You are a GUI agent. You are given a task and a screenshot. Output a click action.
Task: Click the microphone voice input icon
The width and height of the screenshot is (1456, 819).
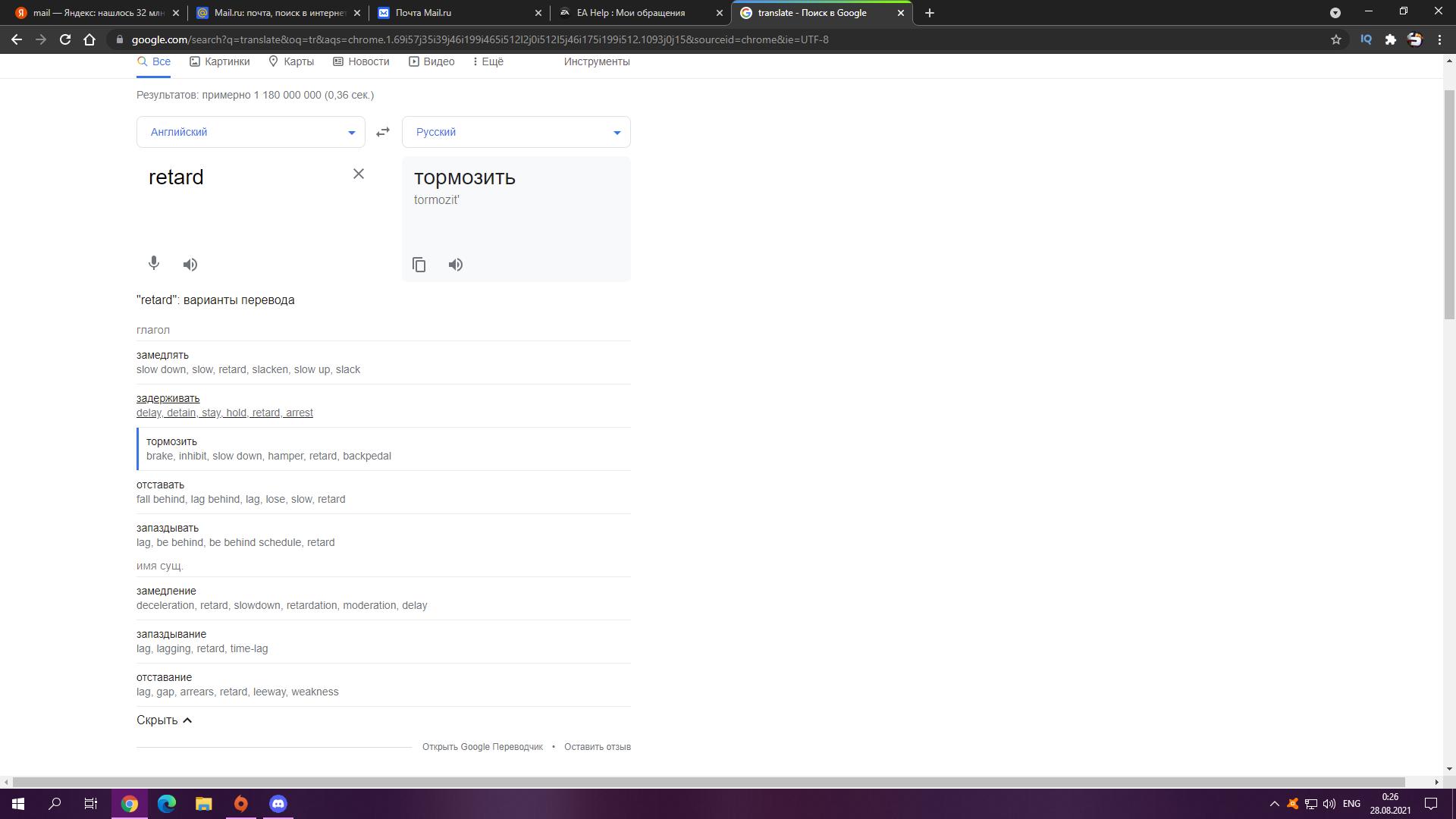pyautogui.click(x=153, y=263)
